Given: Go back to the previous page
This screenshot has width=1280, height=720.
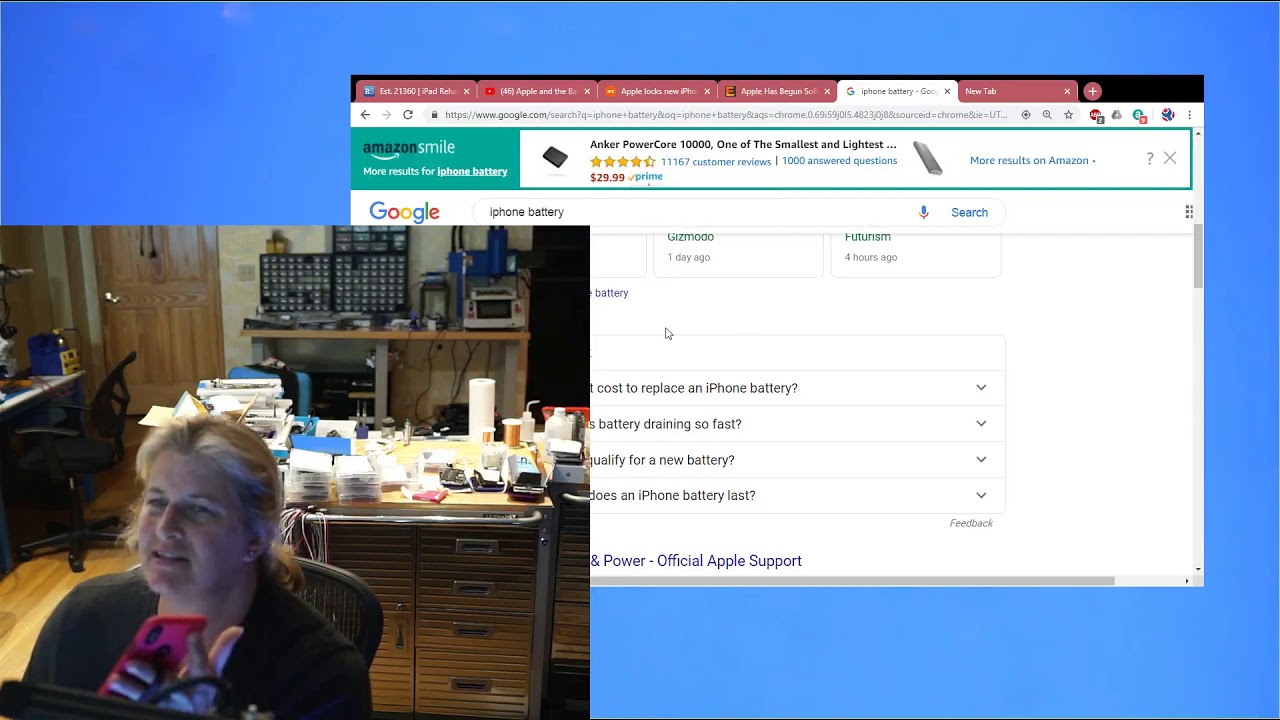Looking at the screenshot, I should 365,115.
